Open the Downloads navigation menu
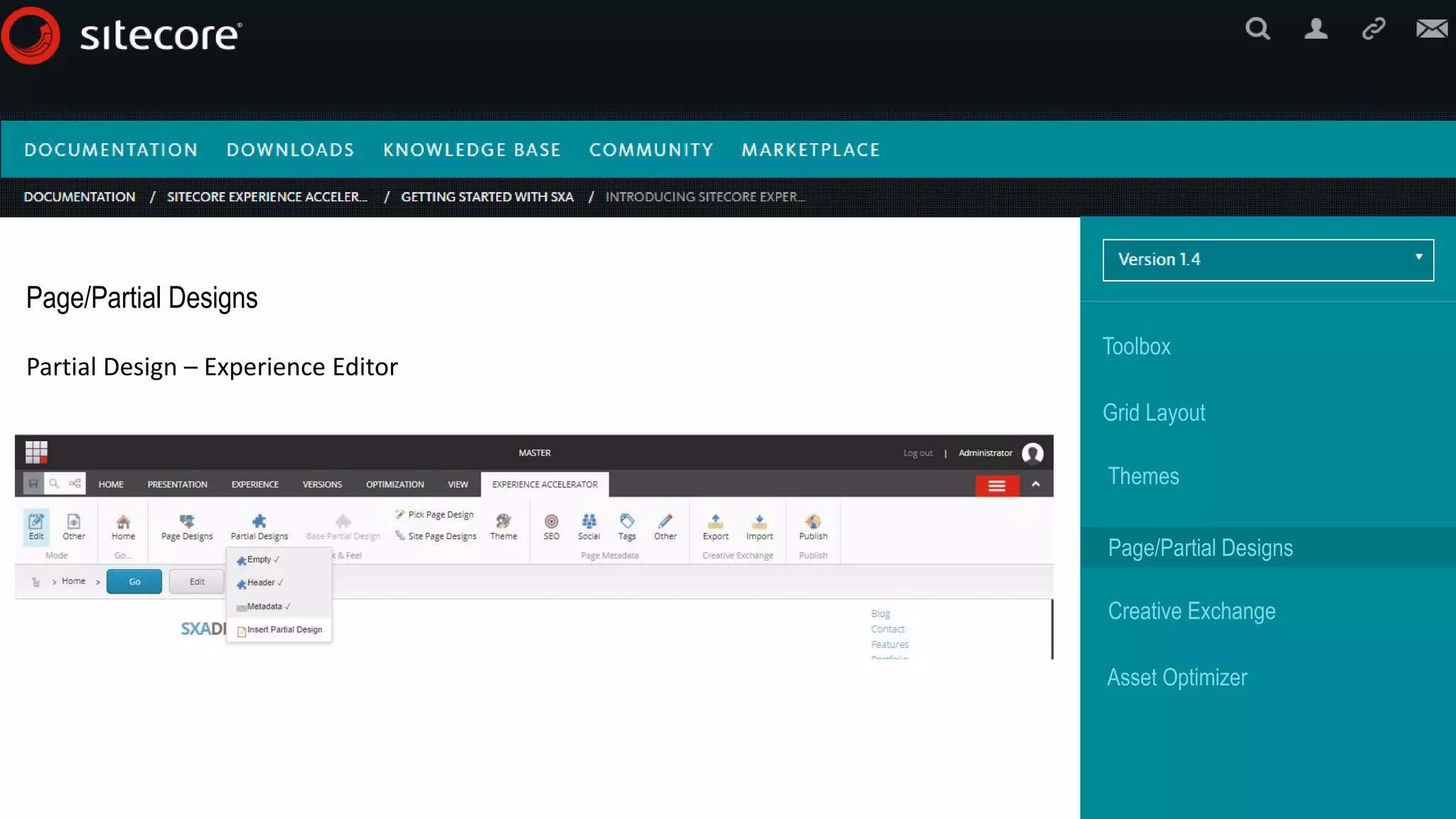Screen dimensions: 1456x819 [290, 150]
